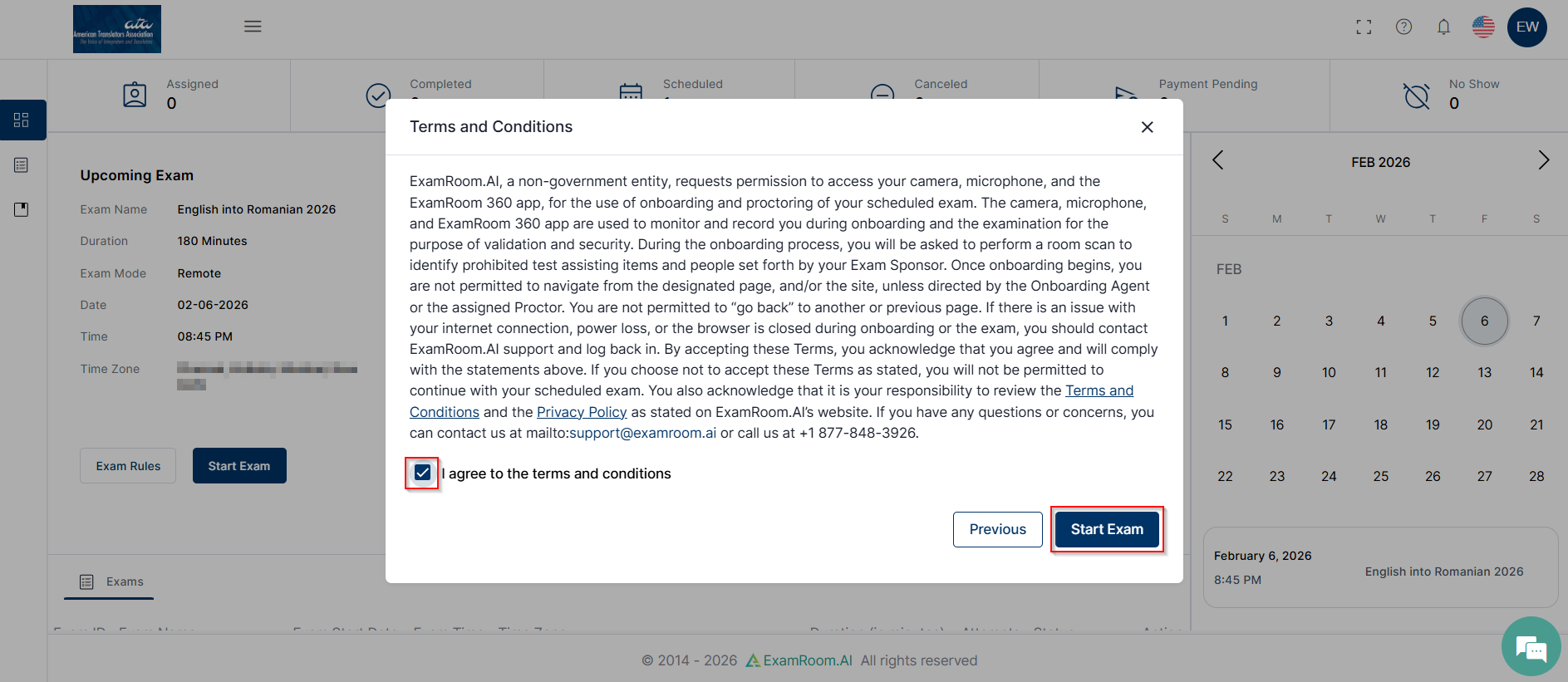This screenshot has height=682, width=1568.
Task: Go to previous month in calendar
Action: tap(1218, 160)
